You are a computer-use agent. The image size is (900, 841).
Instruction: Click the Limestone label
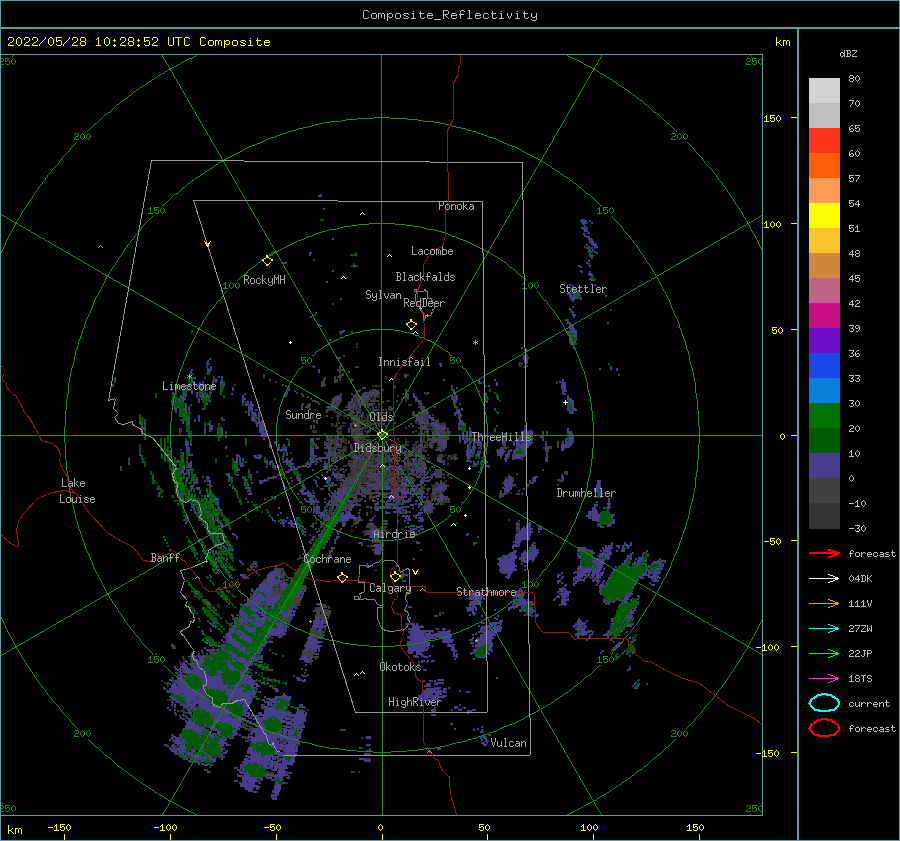[x=189, y=386]
